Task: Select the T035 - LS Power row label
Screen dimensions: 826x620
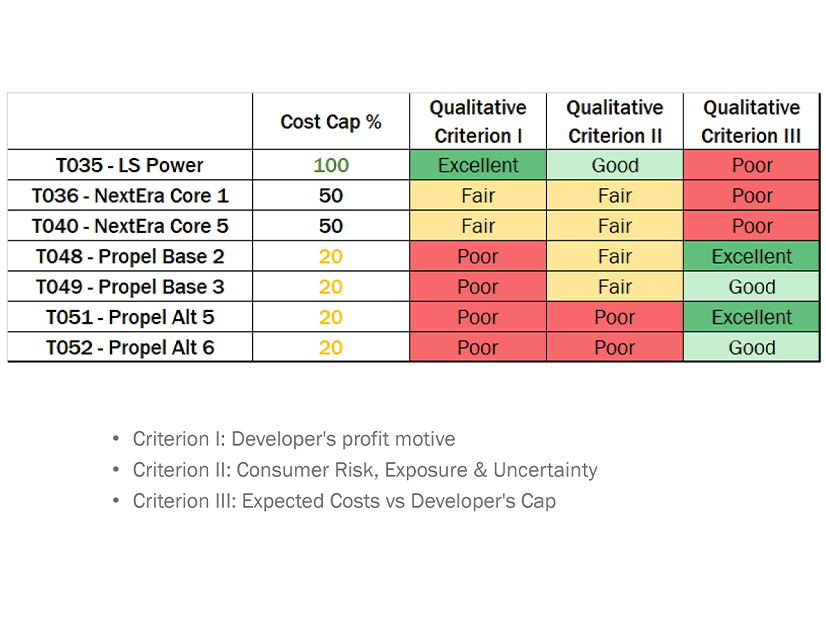Action: (130, 165)
